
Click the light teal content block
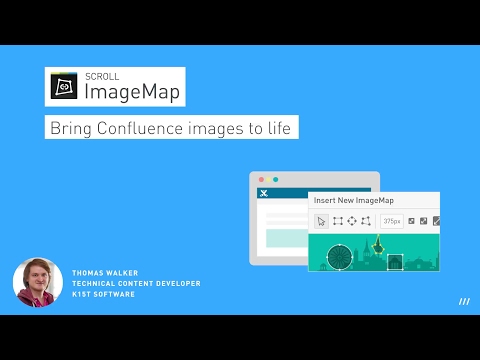coord(287,238)
